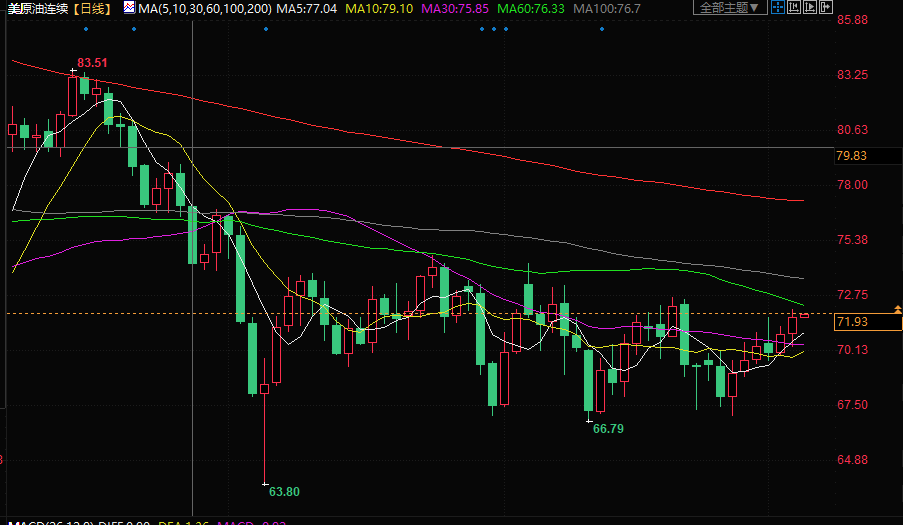This screenshot has height=525, width=903.
Task: Toggle the blue crosshair cursor icon
Action: (x=778, y=8)
